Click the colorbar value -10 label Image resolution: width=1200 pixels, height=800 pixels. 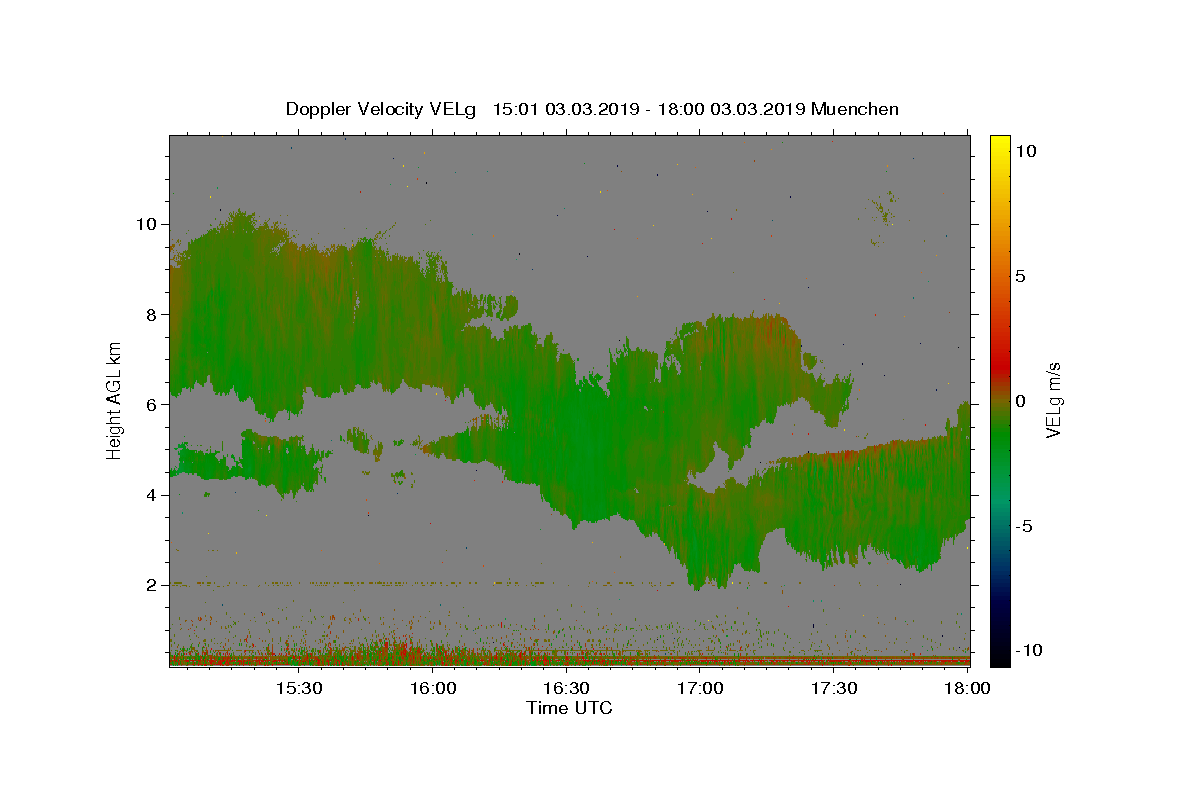[1027, 650]
